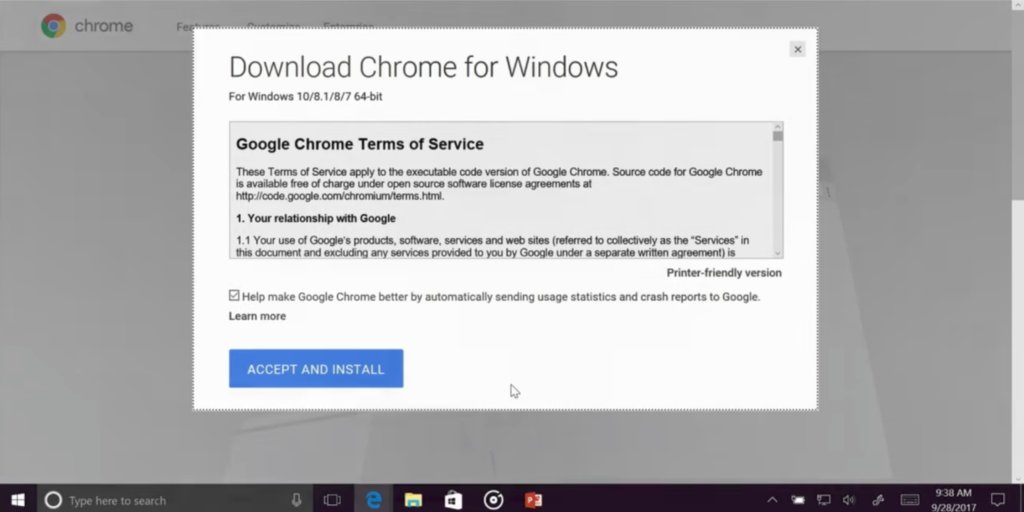Image resolution: width=1024 pixels, height=512 pixels.
Task: Focus the 'Type here to search' box
Action: pyautogui.click(x=174, y=500)
